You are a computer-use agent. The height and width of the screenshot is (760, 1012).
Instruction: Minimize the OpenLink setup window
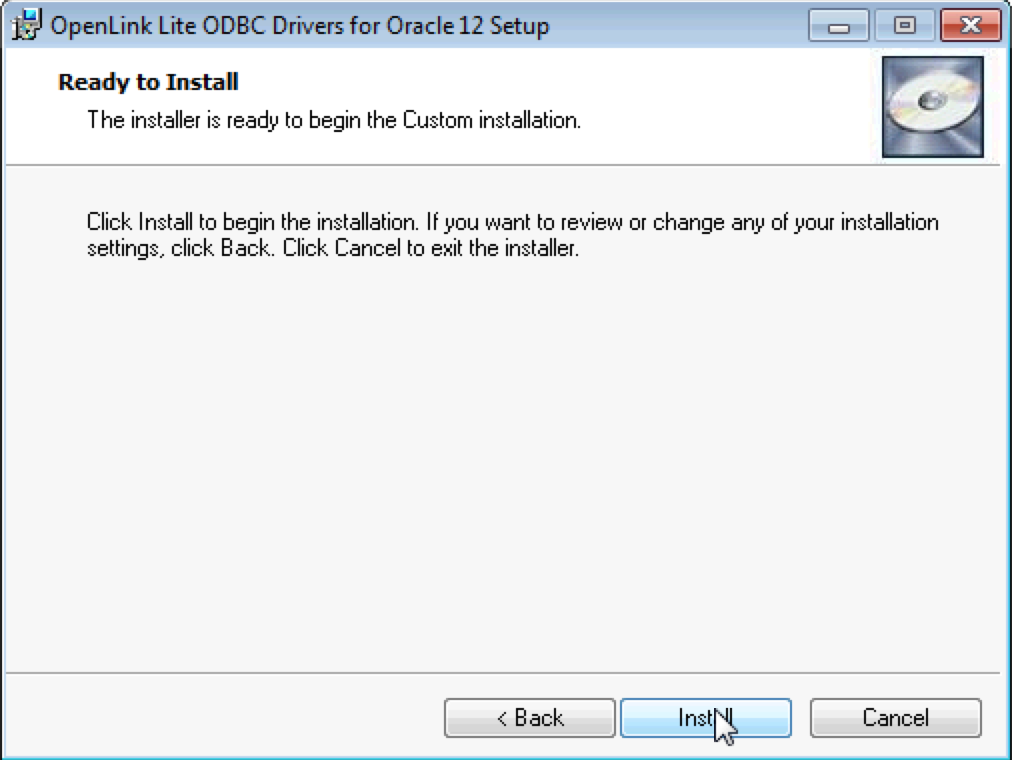(838, 26)
